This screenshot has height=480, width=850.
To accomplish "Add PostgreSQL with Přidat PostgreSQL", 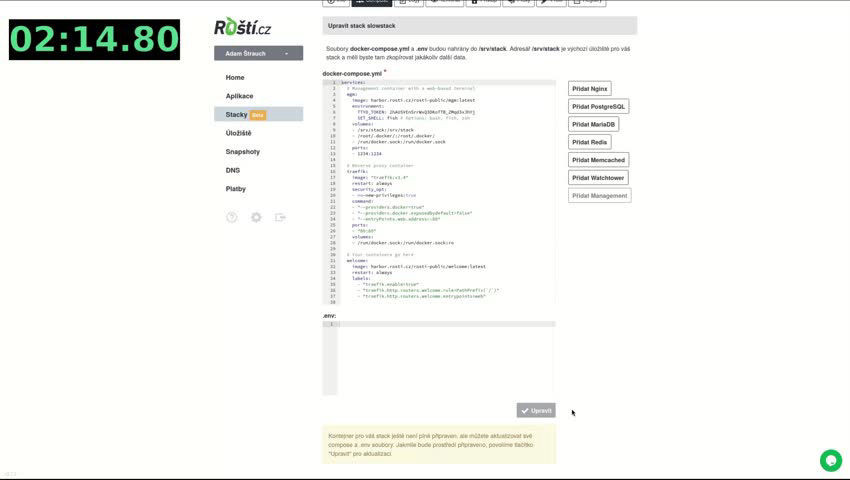I will coord(598,106).
